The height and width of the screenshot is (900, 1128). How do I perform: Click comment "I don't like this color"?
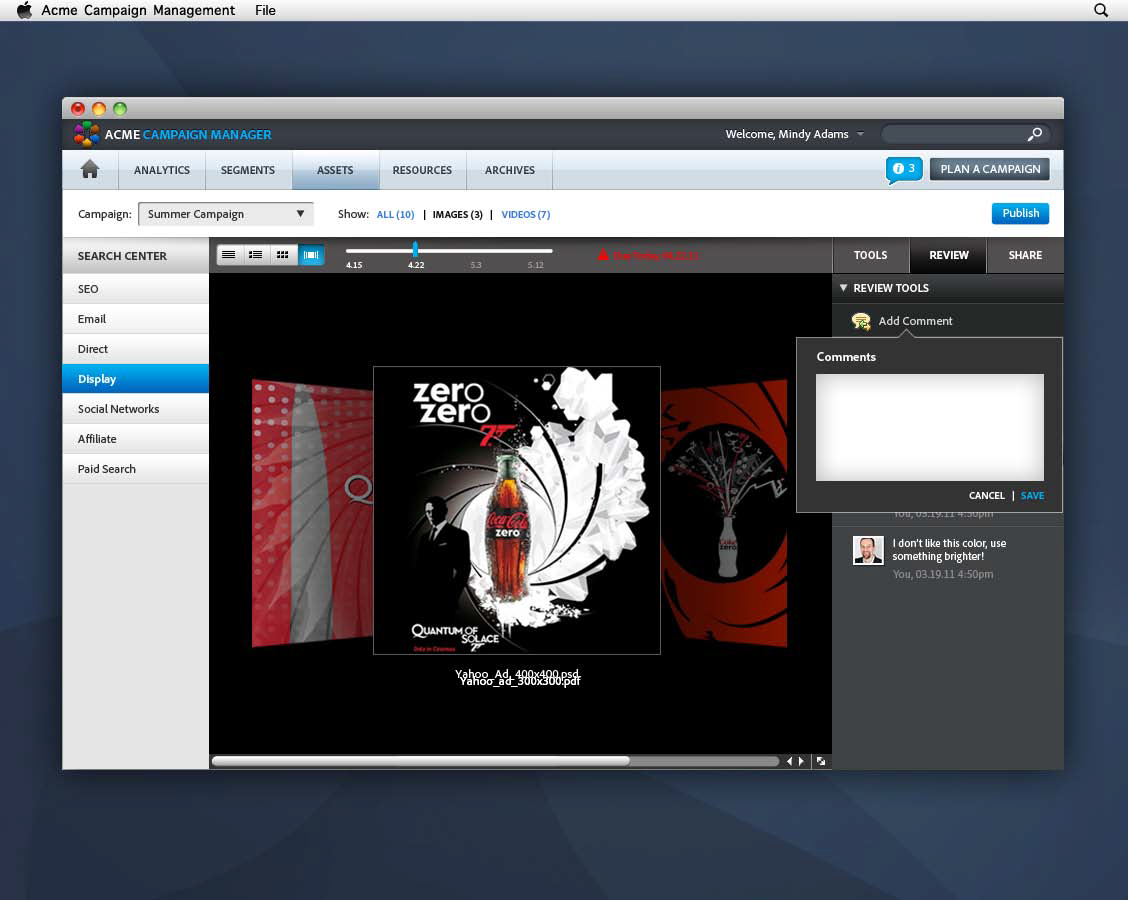tap(949, 550)
